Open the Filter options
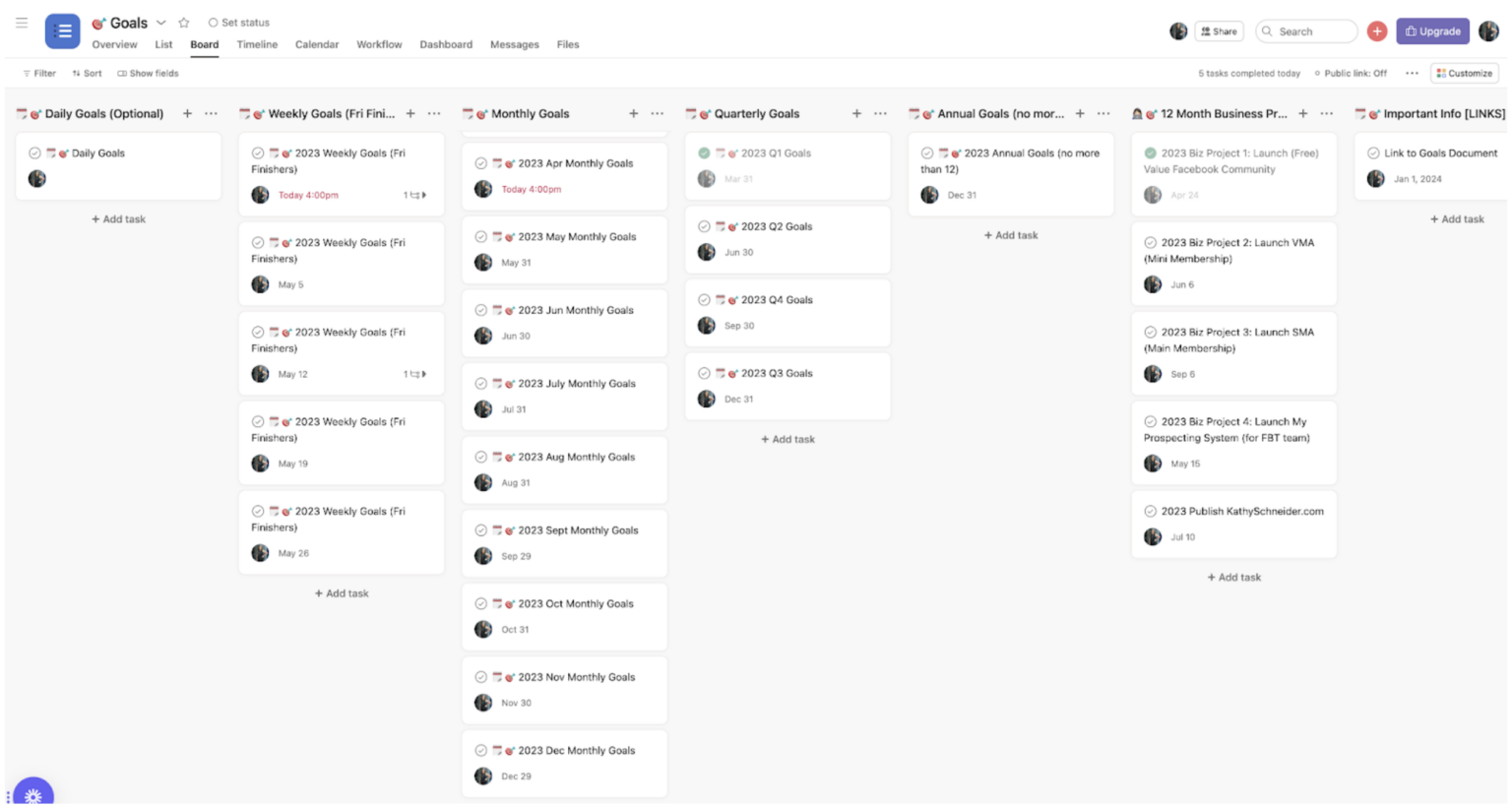The width and height of the screenshot is (1512, 806). 38,73
